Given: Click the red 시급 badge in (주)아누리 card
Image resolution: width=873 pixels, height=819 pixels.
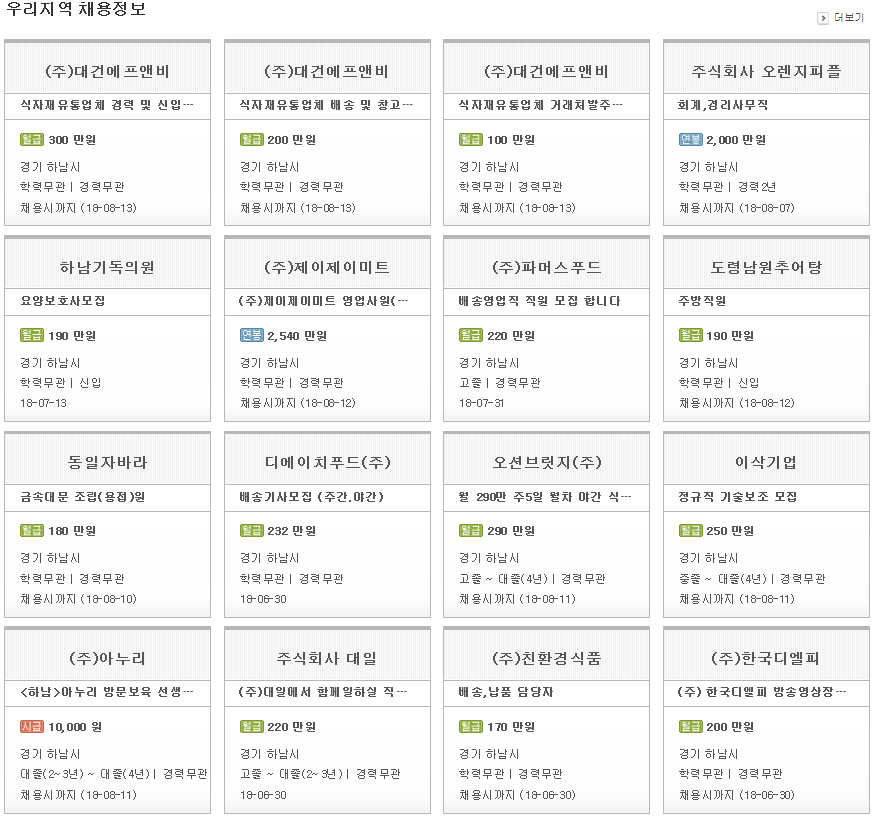Looking at the screenshot, I should [x=32, y=727].
